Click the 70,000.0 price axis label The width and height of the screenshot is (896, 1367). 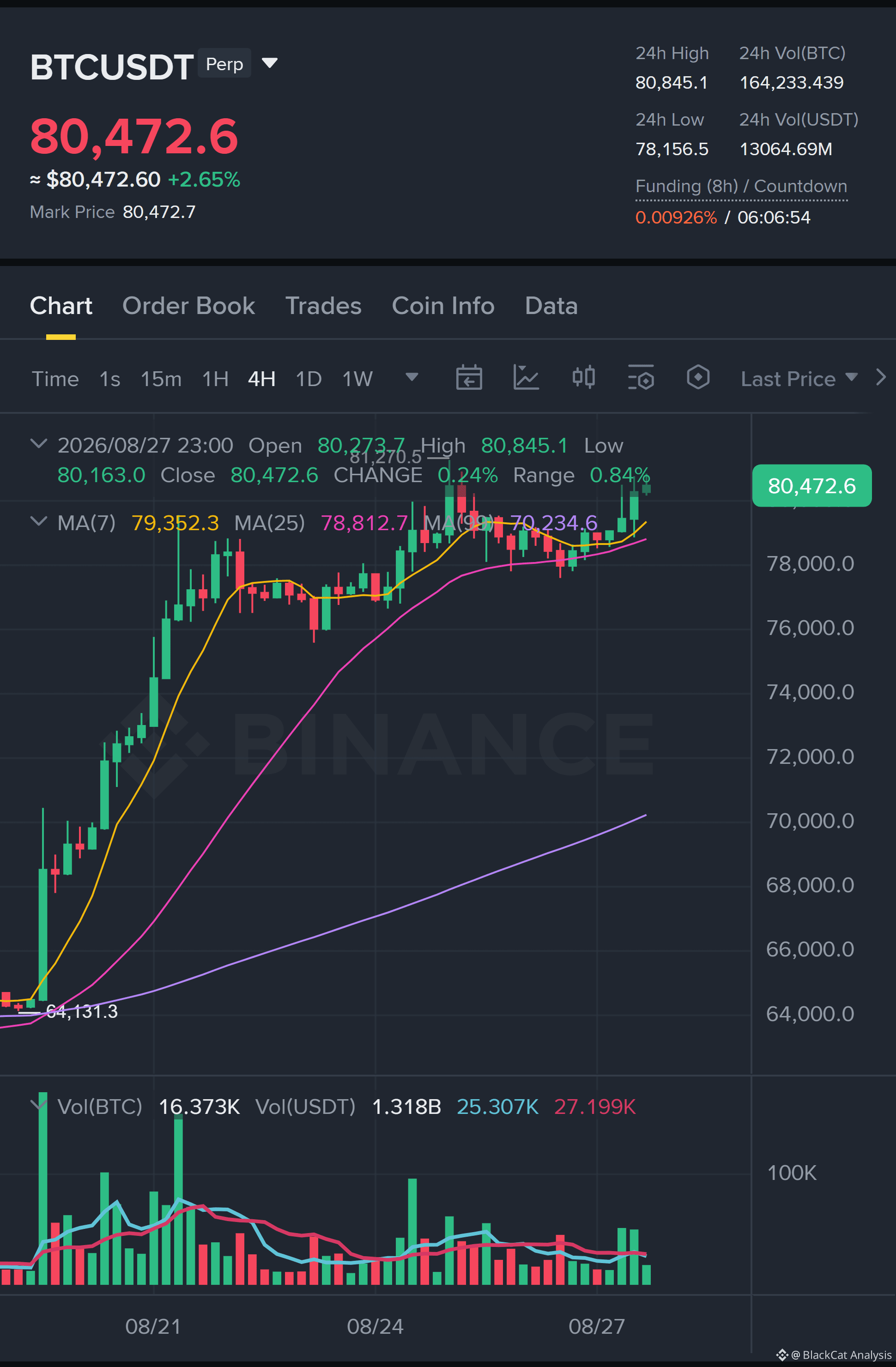point(811,821)
